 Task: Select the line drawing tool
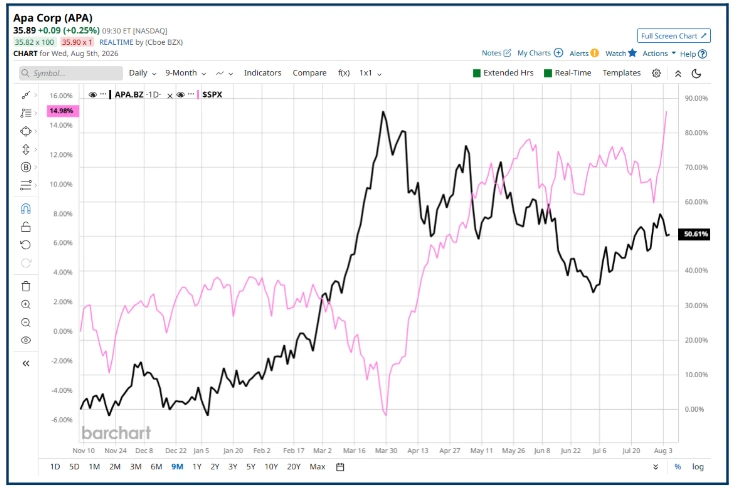tap(26, 95)
